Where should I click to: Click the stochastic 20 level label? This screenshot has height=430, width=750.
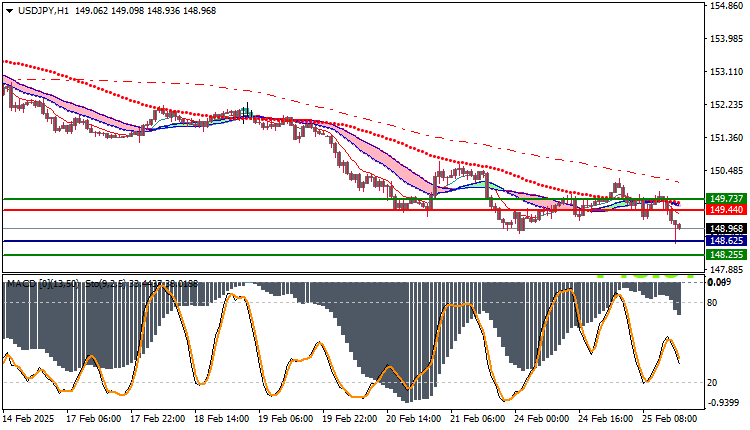click(x=713, y=382)
